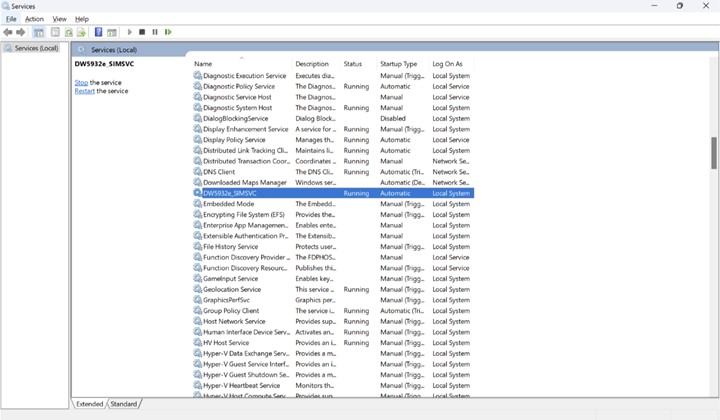720x420 pixels.
Task: Click the vertical scrollbar thumb
Action: pos(714,152)
